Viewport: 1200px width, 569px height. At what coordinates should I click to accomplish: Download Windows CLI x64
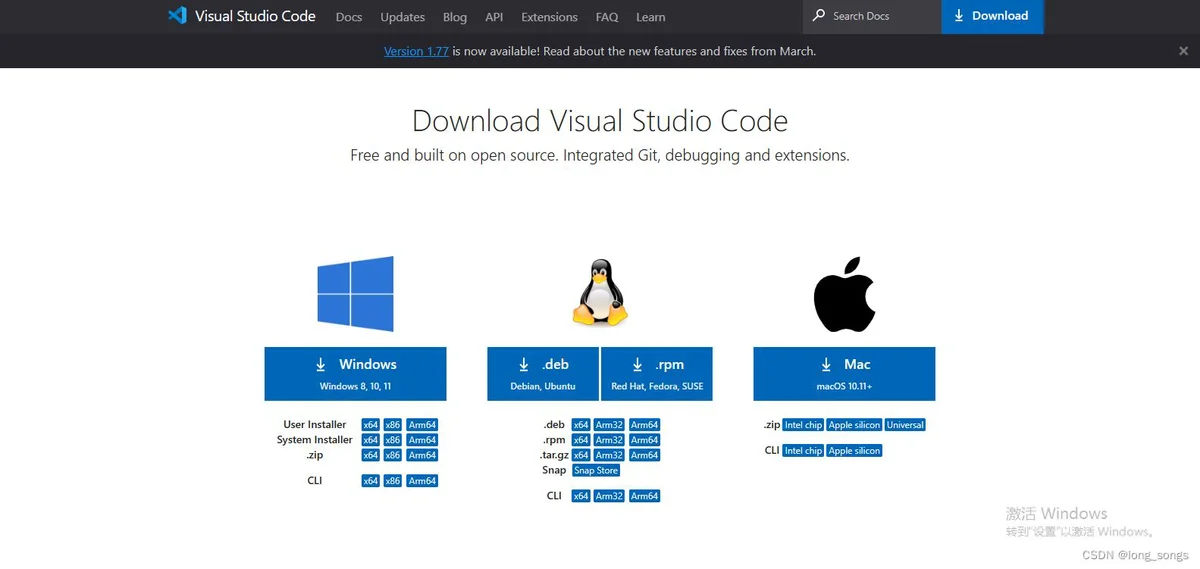[371, 481]
